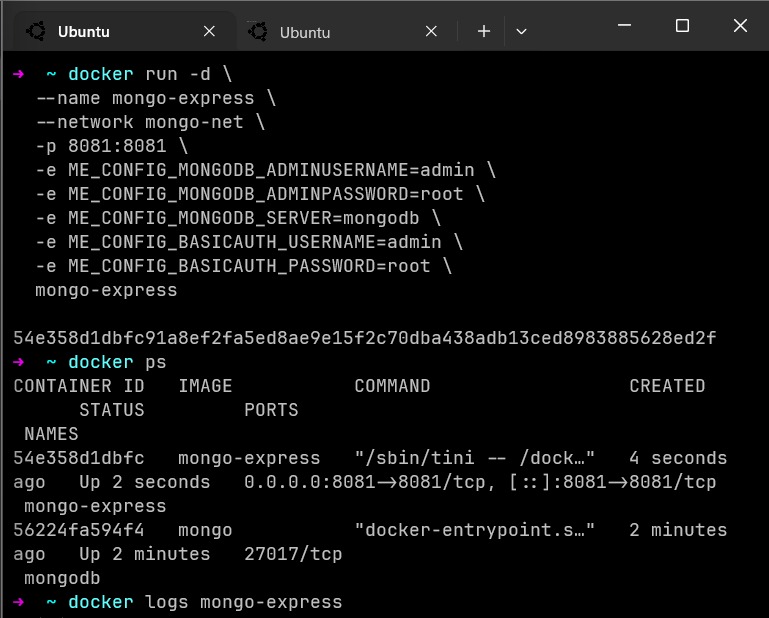
Task: Click the PORTS column header
Action: [271, 410]
